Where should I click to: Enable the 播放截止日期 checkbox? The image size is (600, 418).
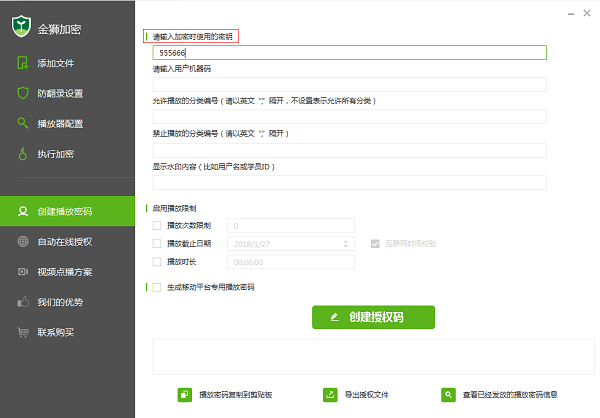157,243
